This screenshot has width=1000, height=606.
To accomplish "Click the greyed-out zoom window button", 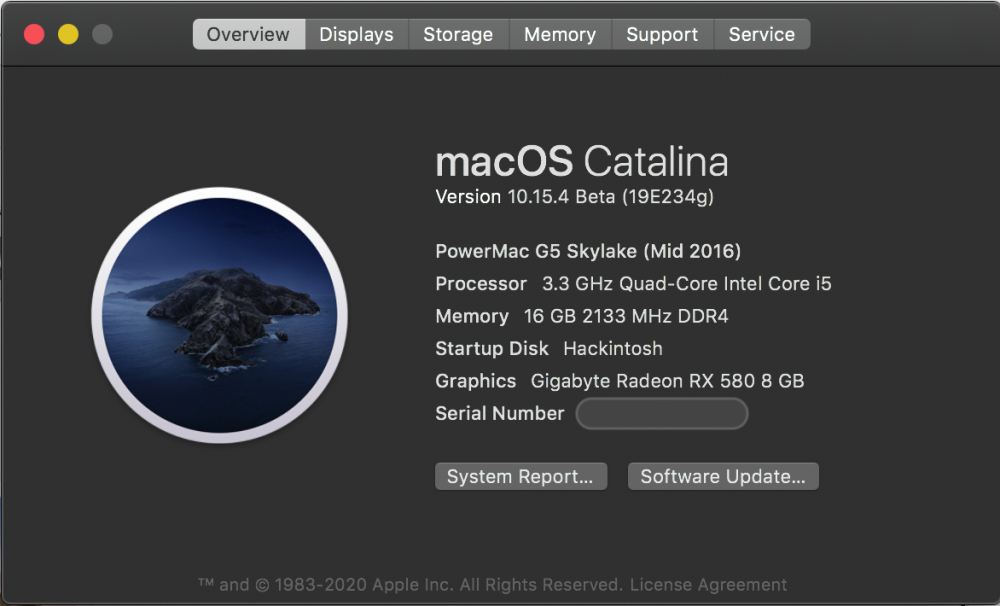I will (102, 34).
